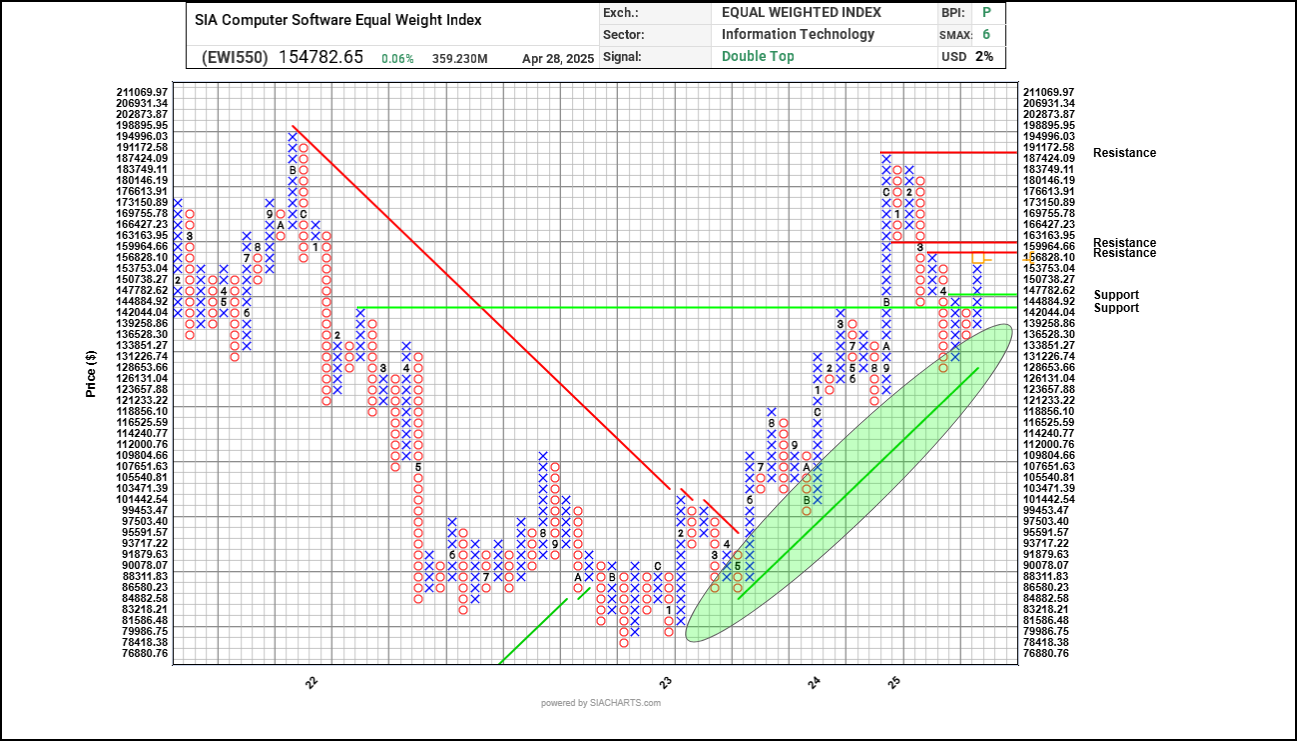Click the top Resistance label at 191172.58
Viewport: 1297px width, 741px height.
[x=1124, y=153]
